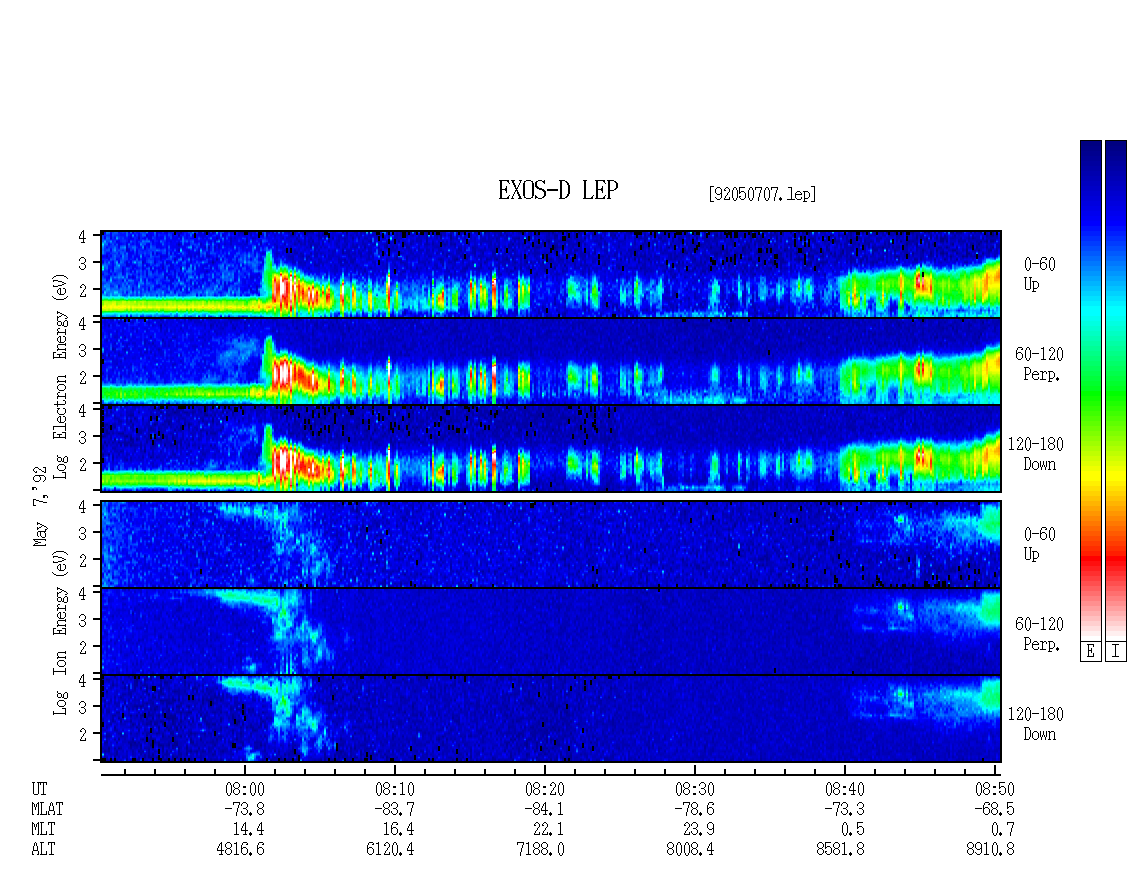Click the MLT value 0.5
Image resolution: width=1130 pixels, height=875 pixels.
coord(853,830)
